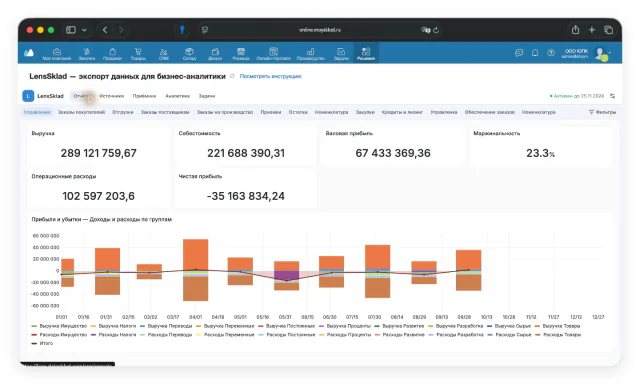This screenshot has width=640, height=384.
Task: Open Кредиты и лизинг report tab
Action: pyautogui.click(x=402, y=112)
